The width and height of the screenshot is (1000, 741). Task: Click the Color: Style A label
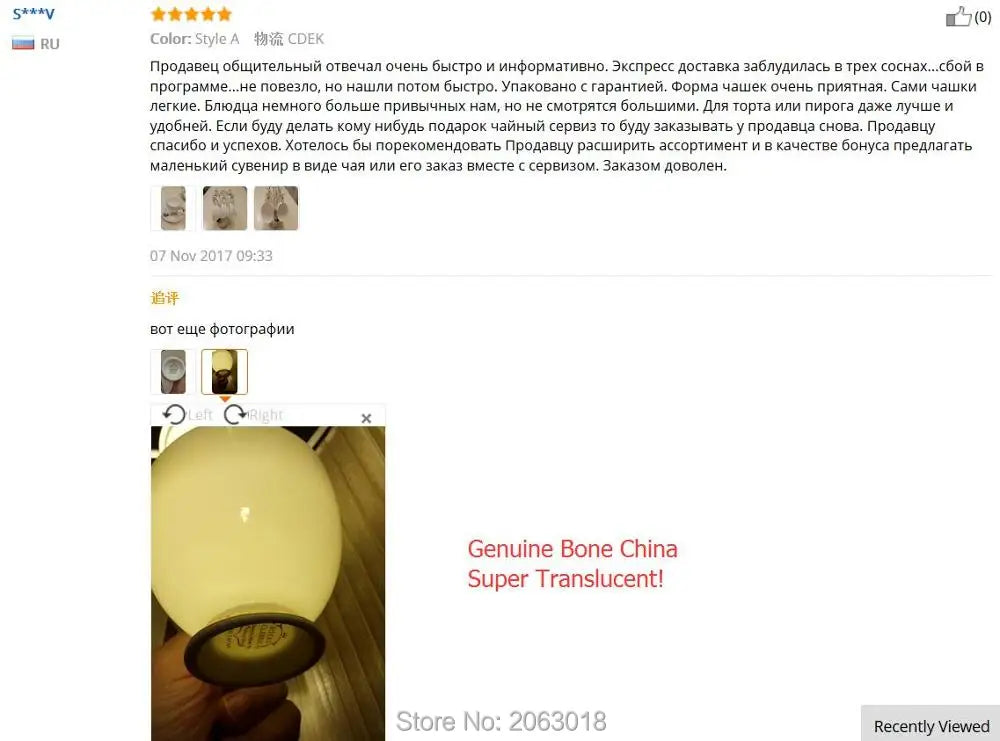click(x=195, y=39)
